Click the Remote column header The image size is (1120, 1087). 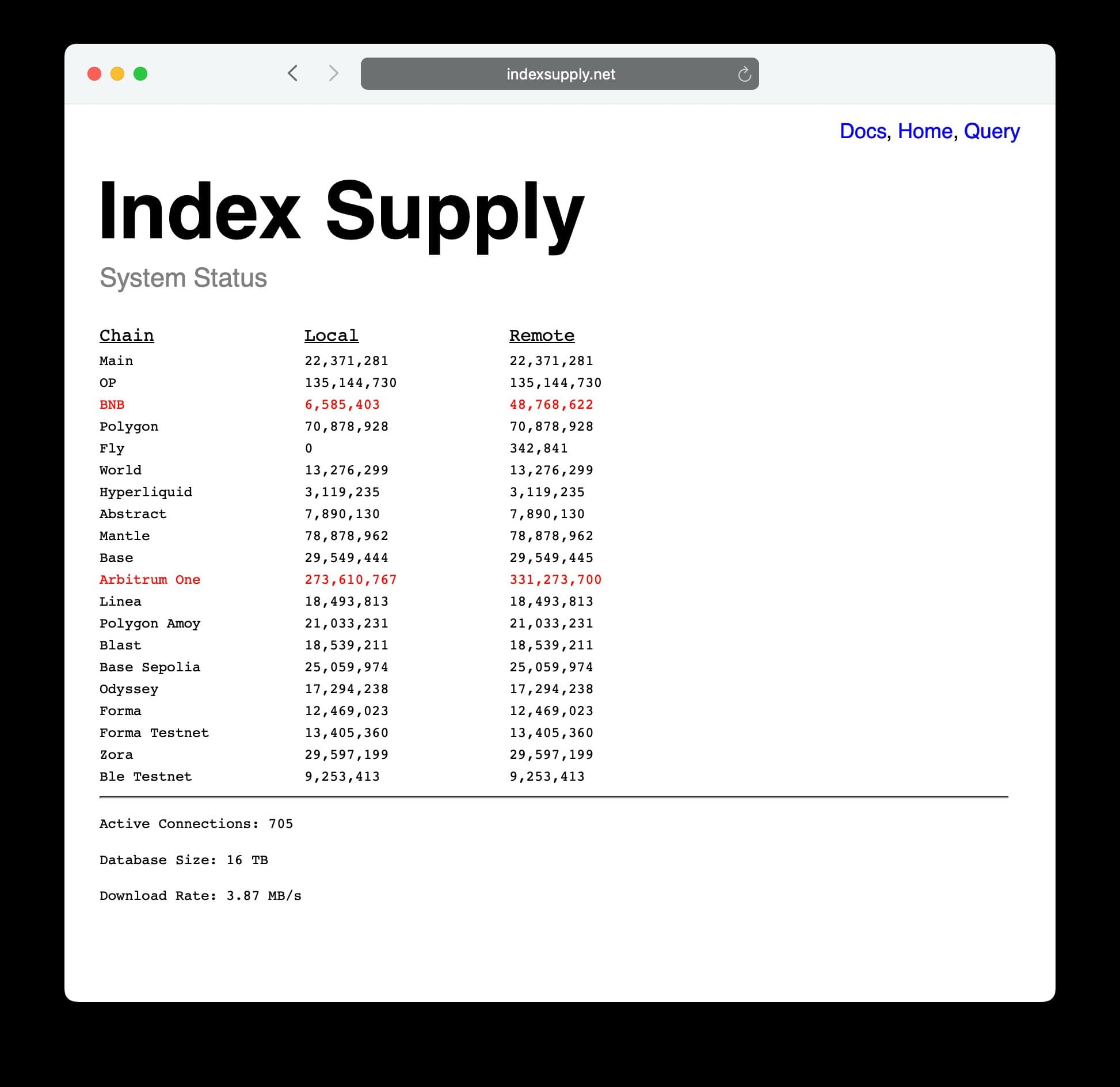click(x=542, y=336)
